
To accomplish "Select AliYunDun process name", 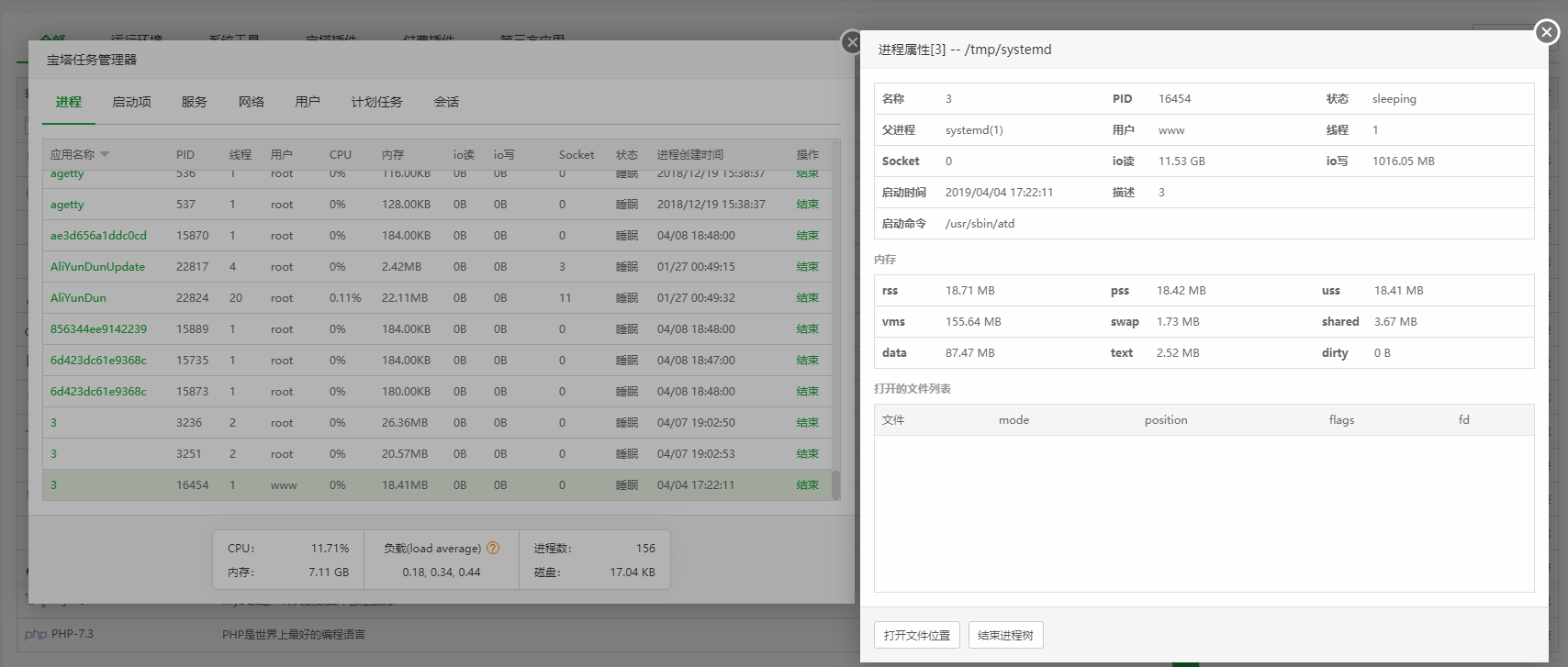I will pos(78,297).
